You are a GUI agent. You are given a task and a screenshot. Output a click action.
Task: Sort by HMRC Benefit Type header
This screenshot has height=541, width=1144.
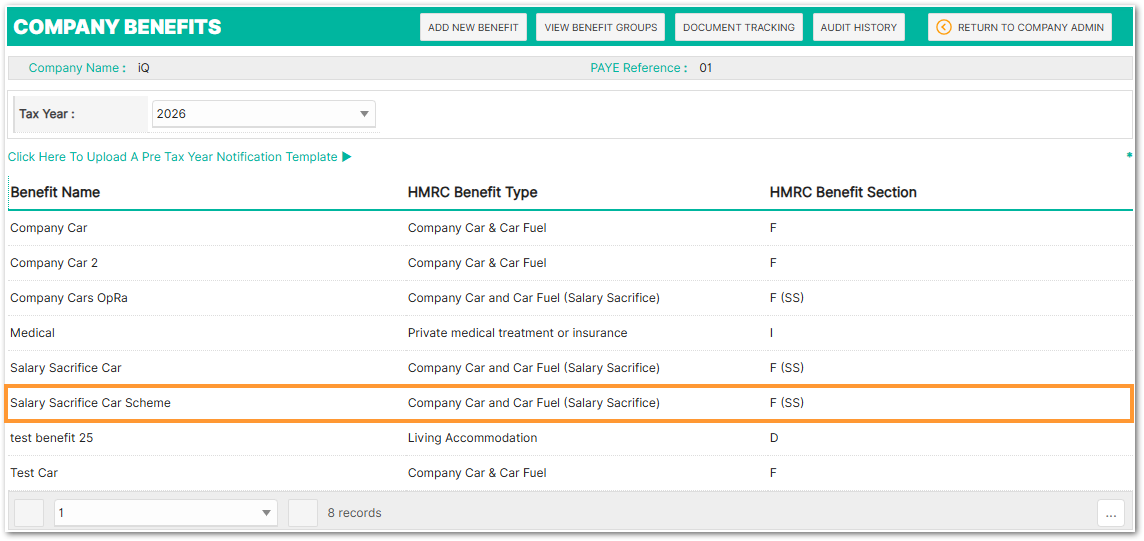pos(473,192)
